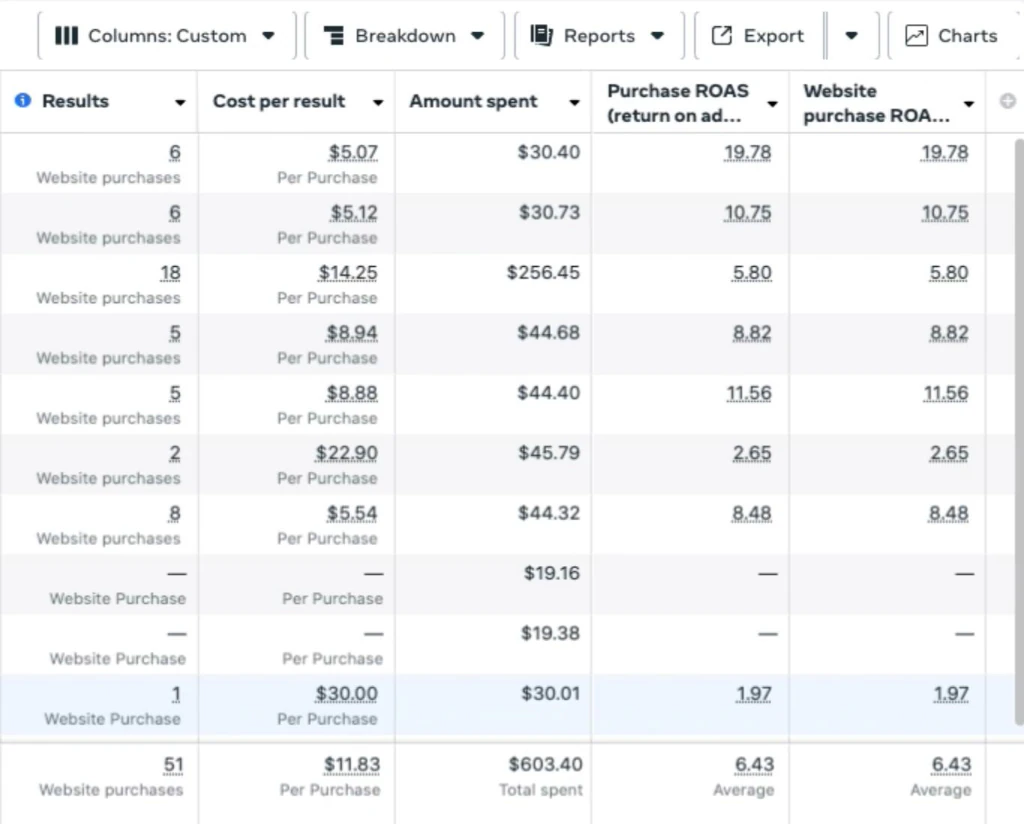Click the amount spent $30.40
This screenshot has height=824, width=1024.
pyautogui.click(x=549, y=152)
